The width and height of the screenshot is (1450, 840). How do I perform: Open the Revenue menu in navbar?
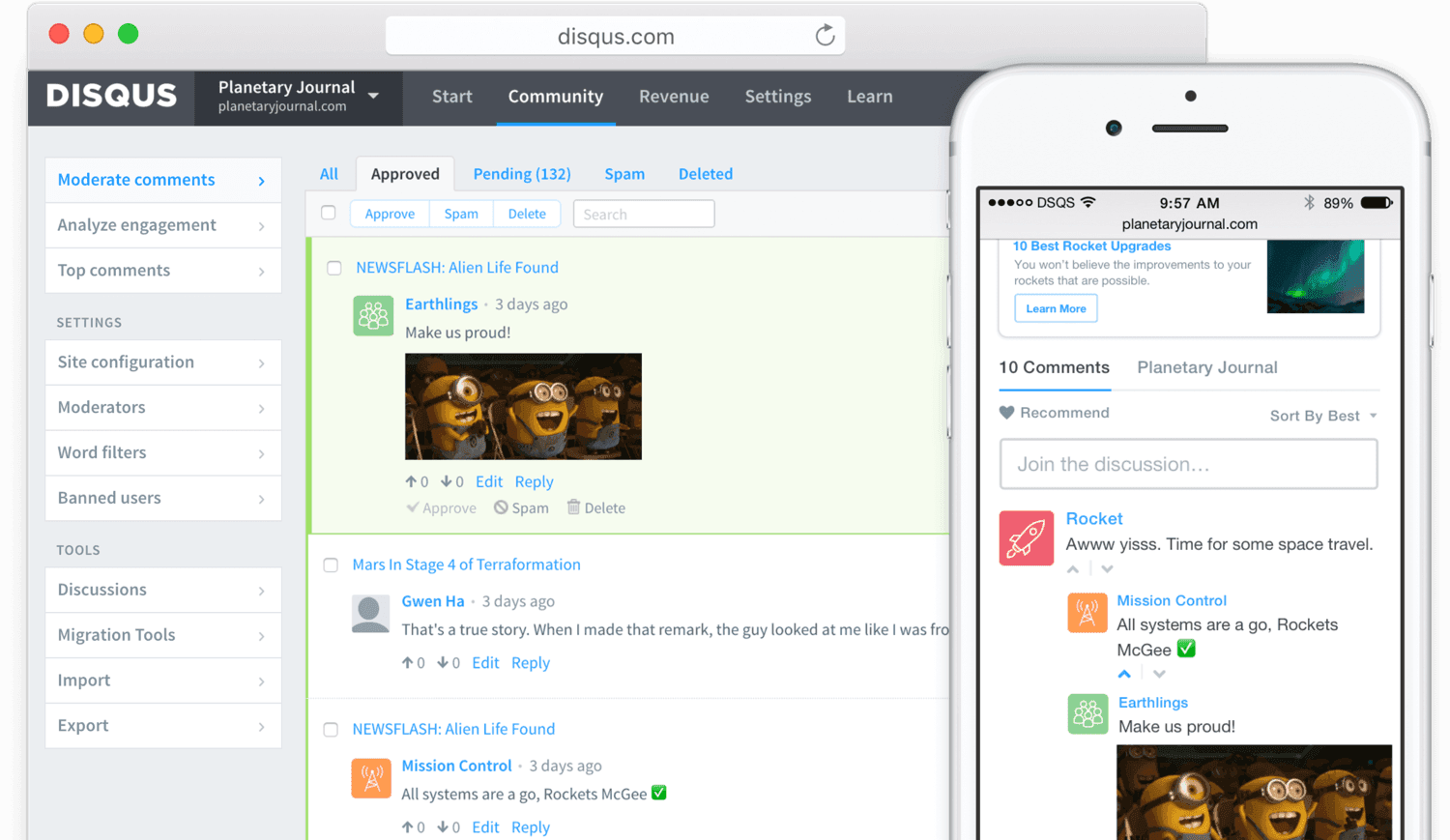tap(674, 97)
